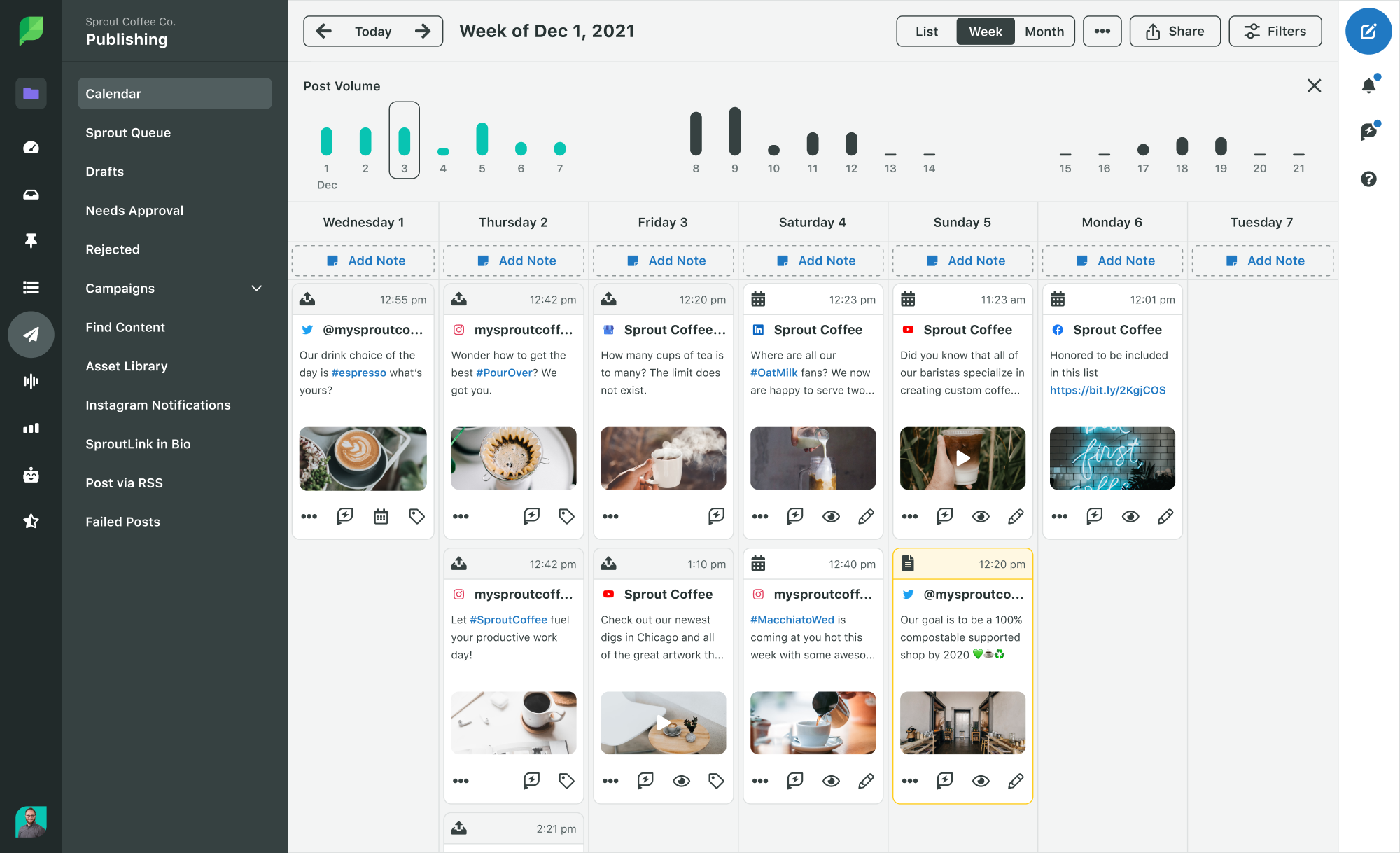This screenshot has height=853, width=1400.
Task: Click the three-dot overflow menu on Wednesday post
Action: point(309,517)
